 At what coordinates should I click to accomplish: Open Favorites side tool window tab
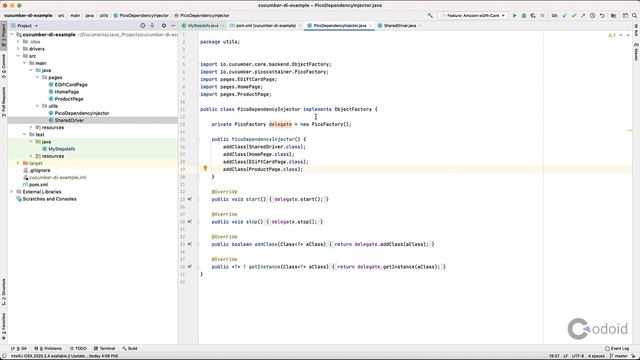(x=4, y=327)
